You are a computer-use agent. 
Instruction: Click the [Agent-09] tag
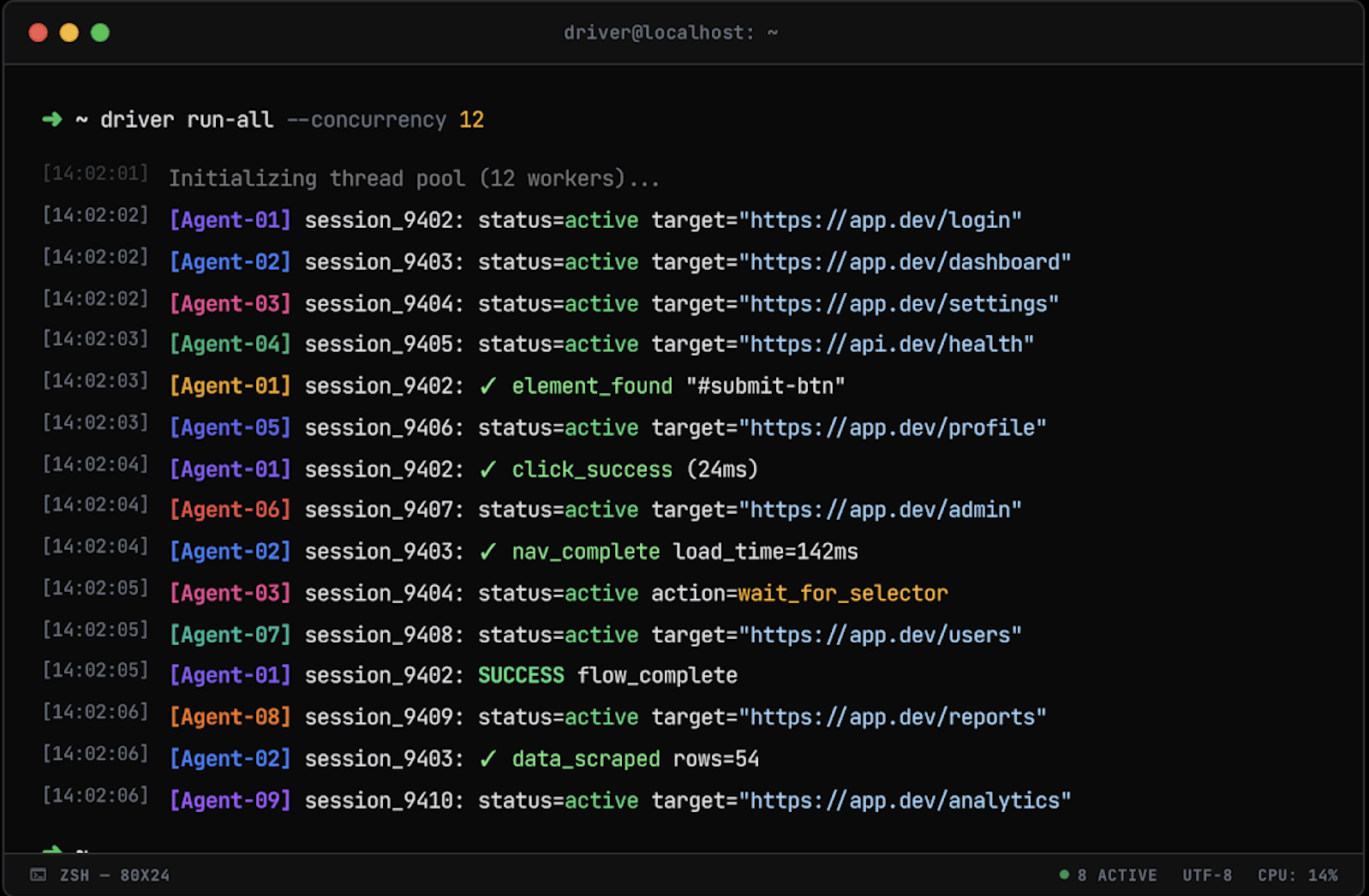tap(230, 801)
